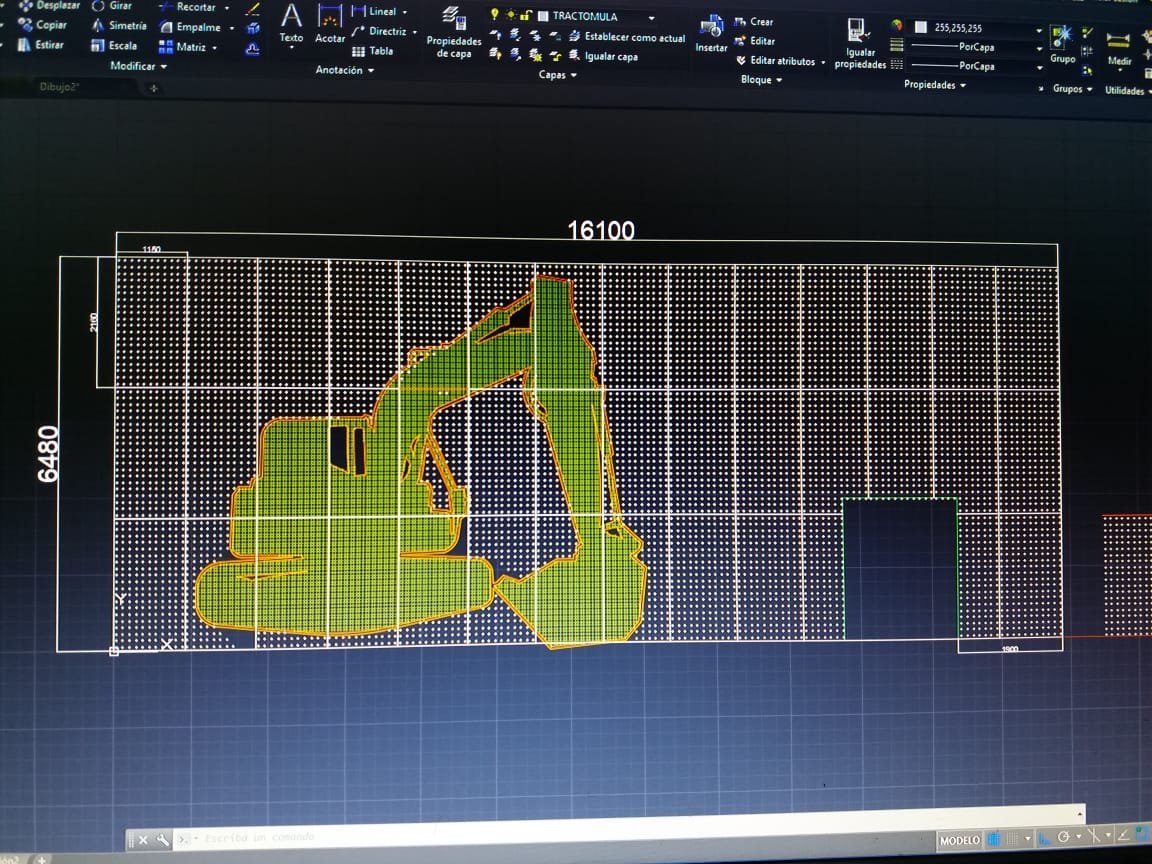The width and height of the screenshot is (1152, 864).
Task: Open the Texto annotation tool
Action: click(291, 24)
